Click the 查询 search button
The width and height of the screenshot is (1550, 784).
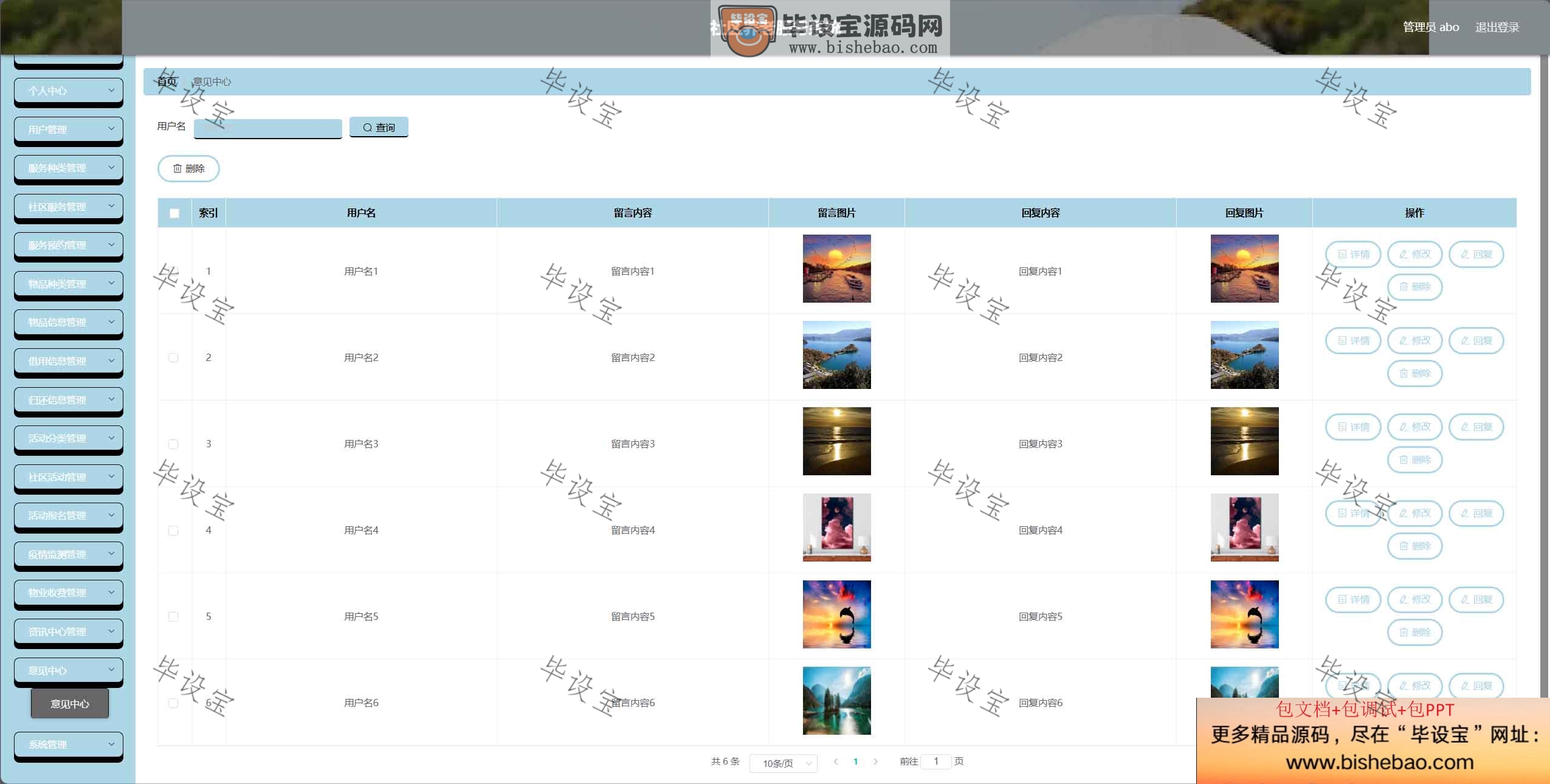click(379, 127)
